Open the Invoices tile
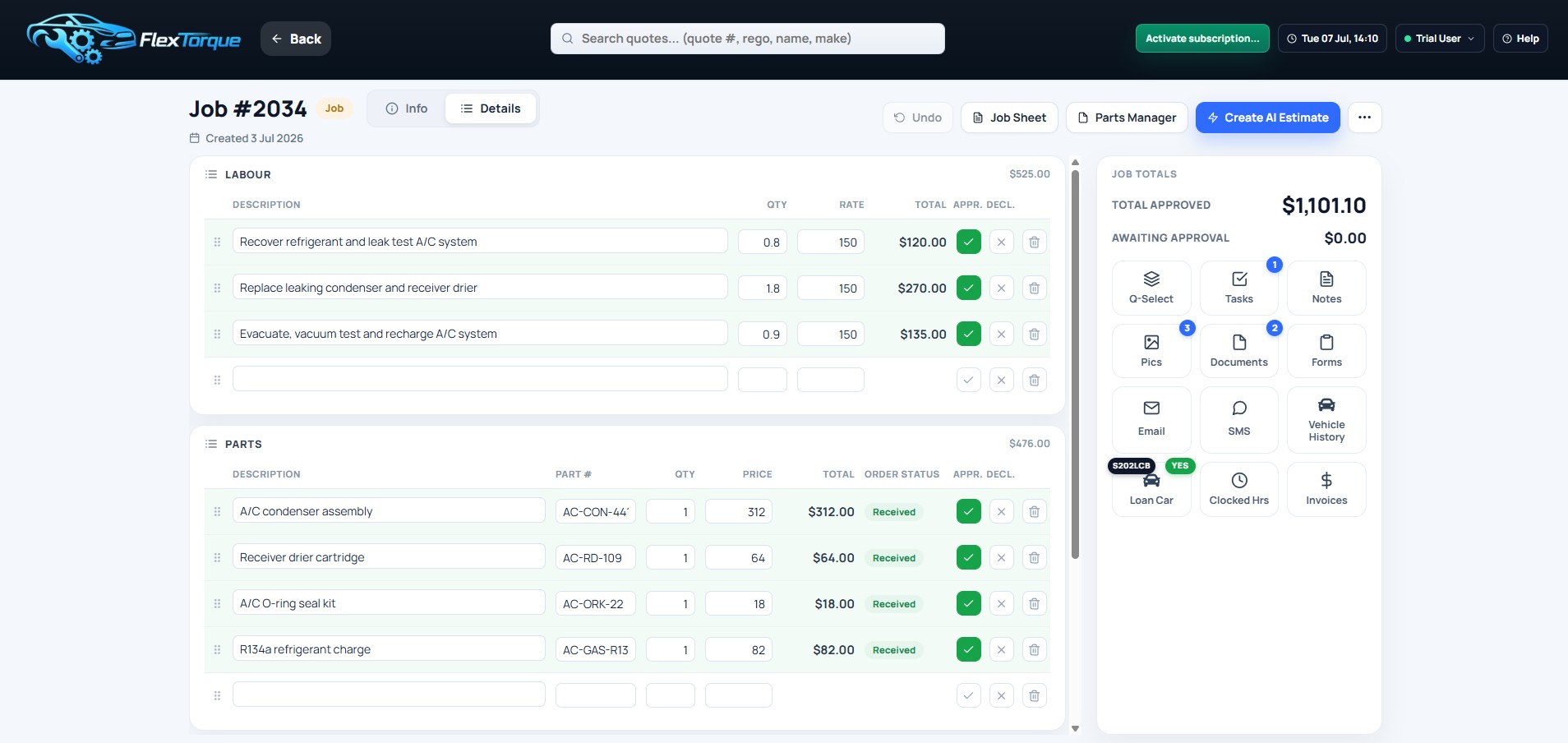This screenshot has height=743, width=1568. (1326, 489)
